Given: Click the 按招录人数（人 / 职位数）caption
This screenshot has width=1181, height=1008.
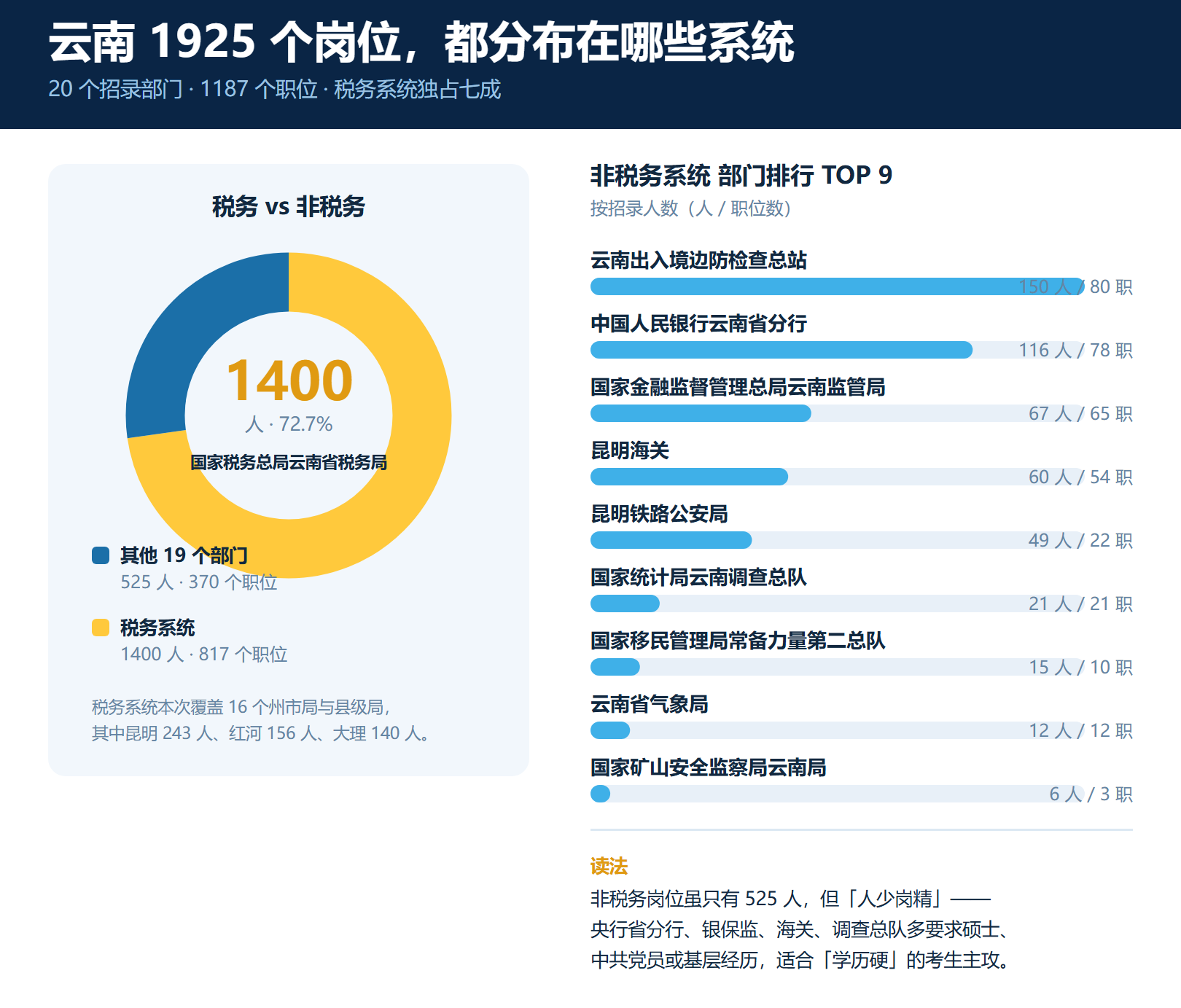Looking at the screenshot, I should (x=691, y=208).
